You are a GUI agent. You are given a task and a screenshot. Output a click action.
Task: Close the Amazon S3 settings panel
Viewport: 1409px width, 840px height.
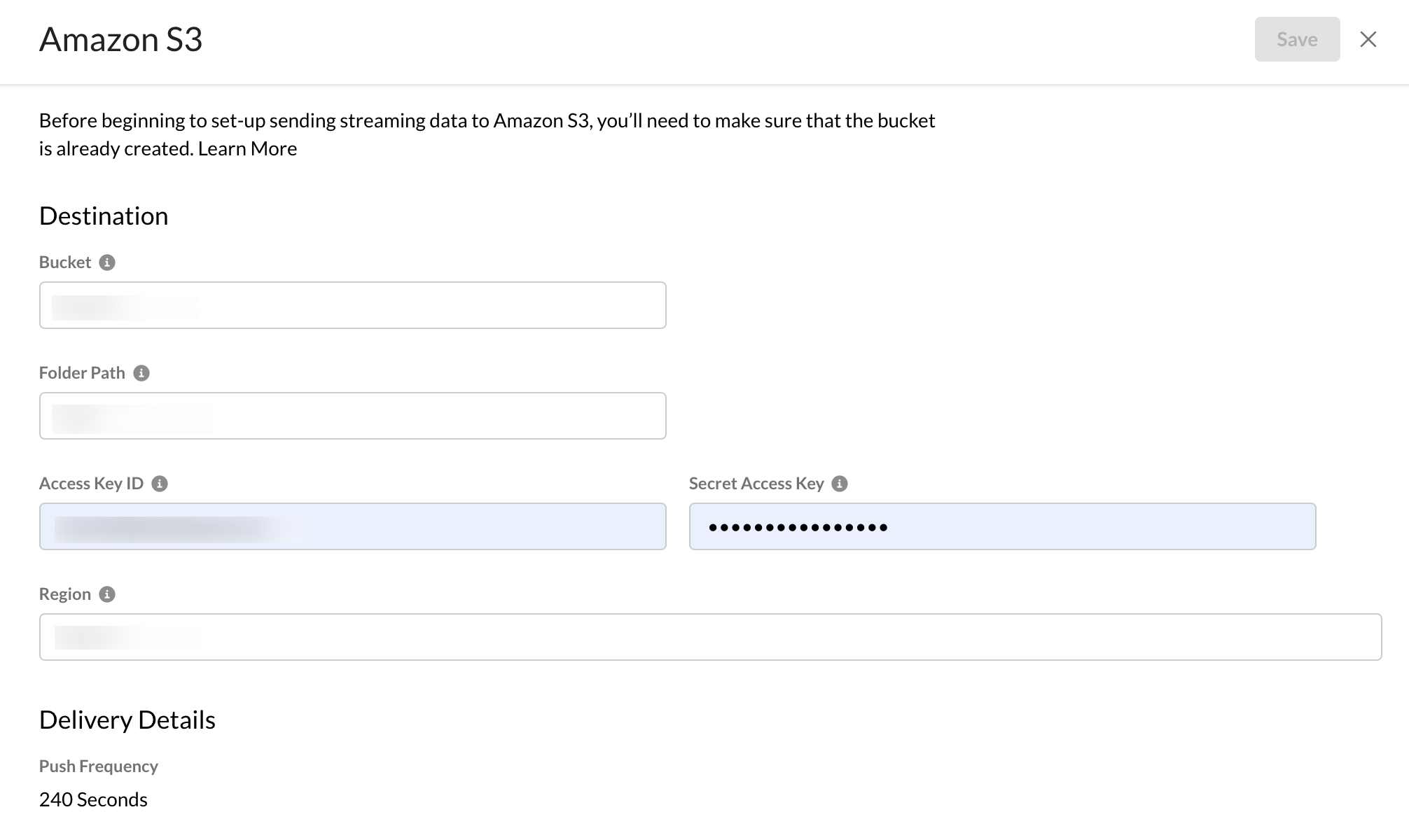pyautogui.click(x=1368, y=39)
